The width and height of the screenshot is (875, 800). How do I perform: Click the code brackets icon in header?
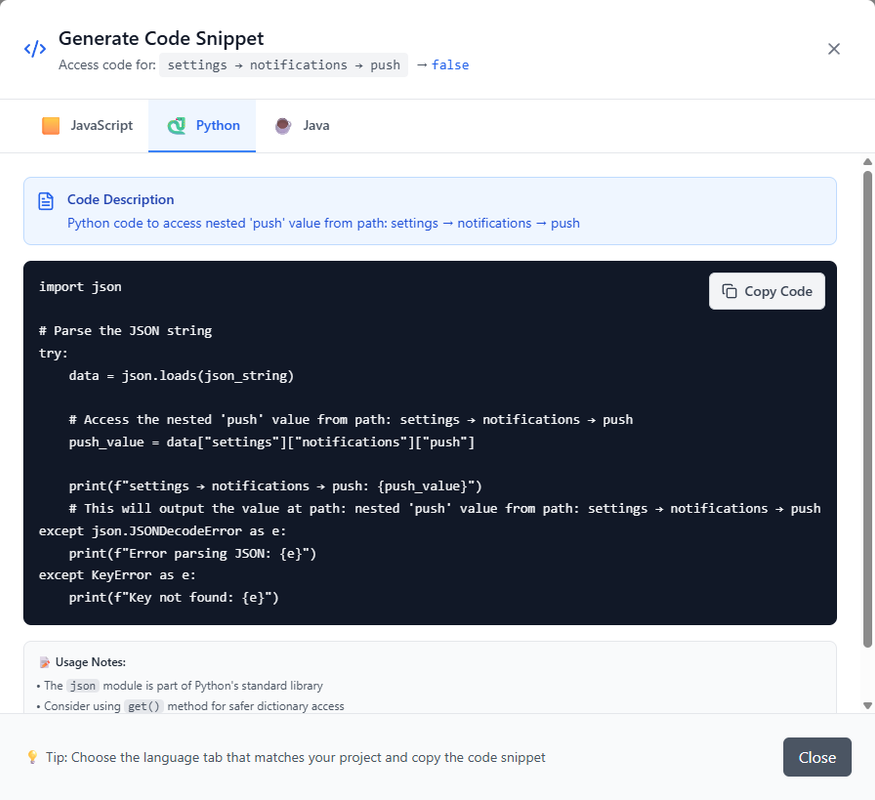coord(35,49)
